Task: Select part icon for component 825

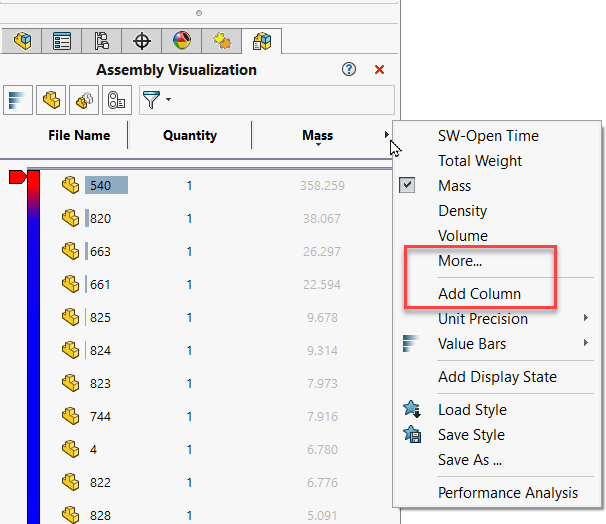Action: pos(70,317)
